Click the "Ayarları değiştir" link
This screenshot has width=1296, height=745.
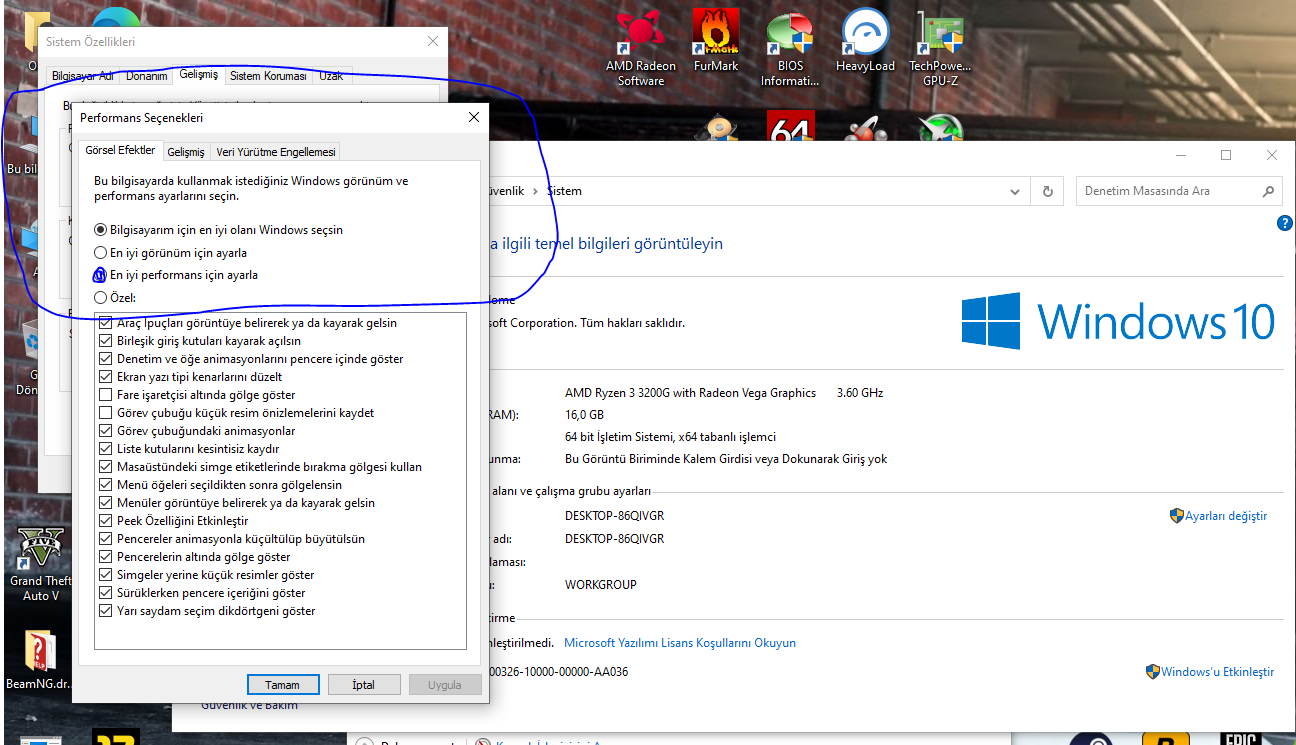tap(1226, 516)
